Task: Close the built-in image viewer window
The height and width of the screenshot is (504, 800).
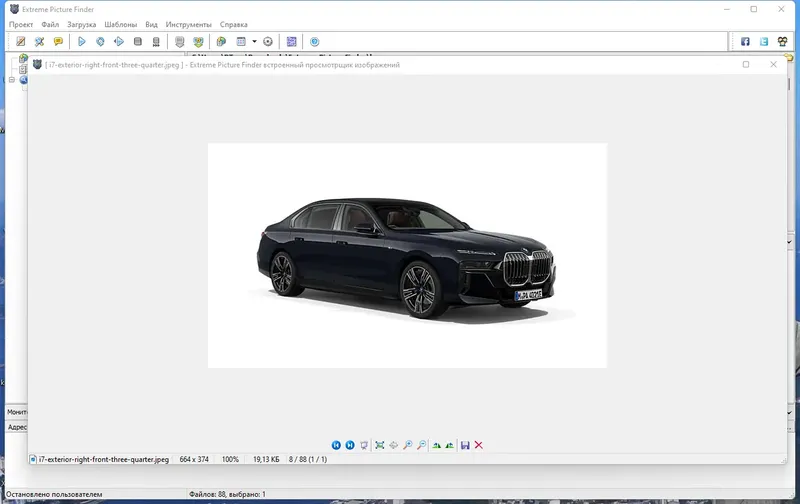Action: 774,65
